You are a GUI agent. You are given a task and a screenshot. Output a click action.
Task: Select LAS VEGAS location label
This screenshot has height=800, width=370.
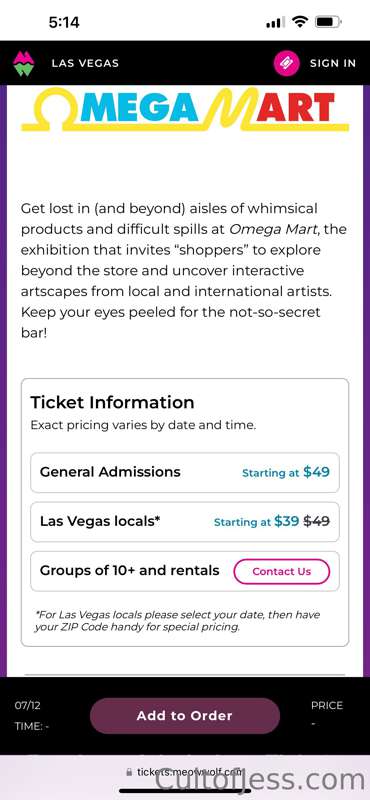point(85,63)
